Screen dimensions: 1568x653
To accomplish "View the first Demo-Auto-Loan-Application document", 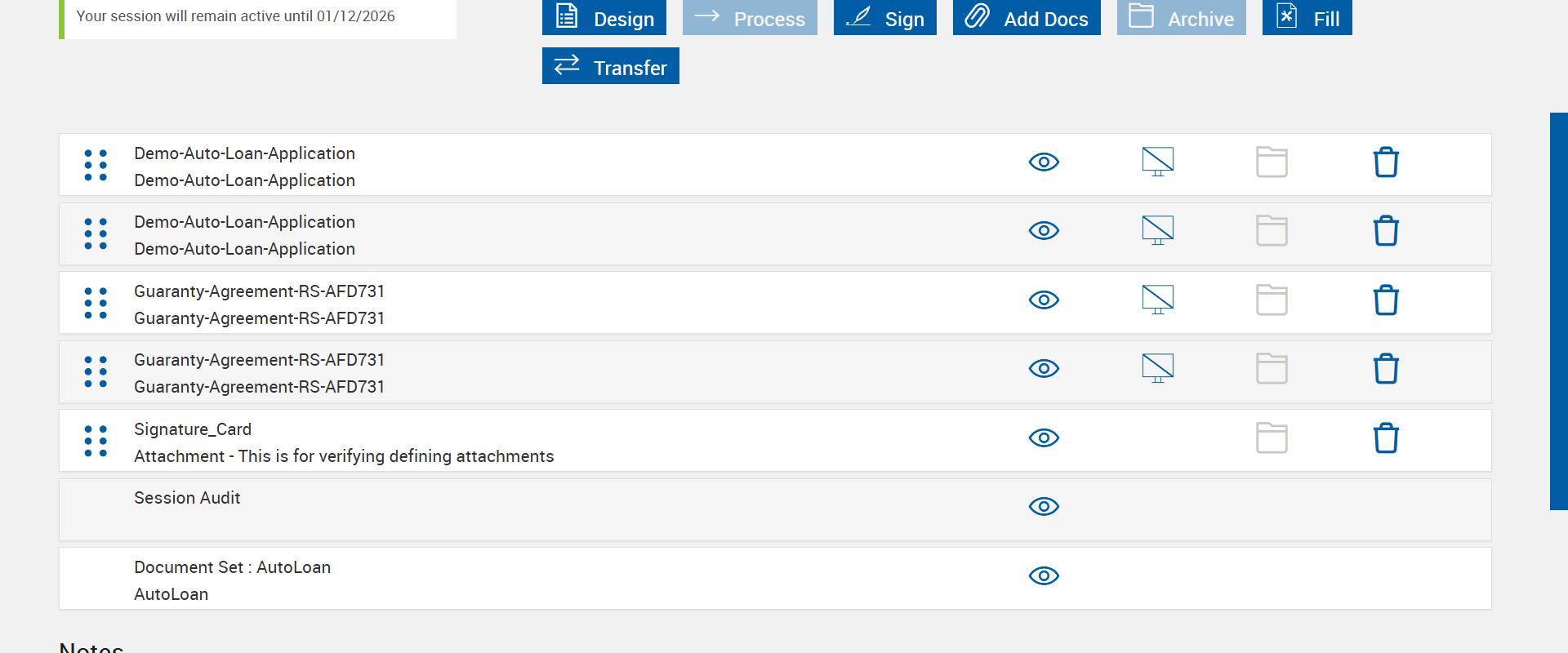I will [x=1044, y=162].
